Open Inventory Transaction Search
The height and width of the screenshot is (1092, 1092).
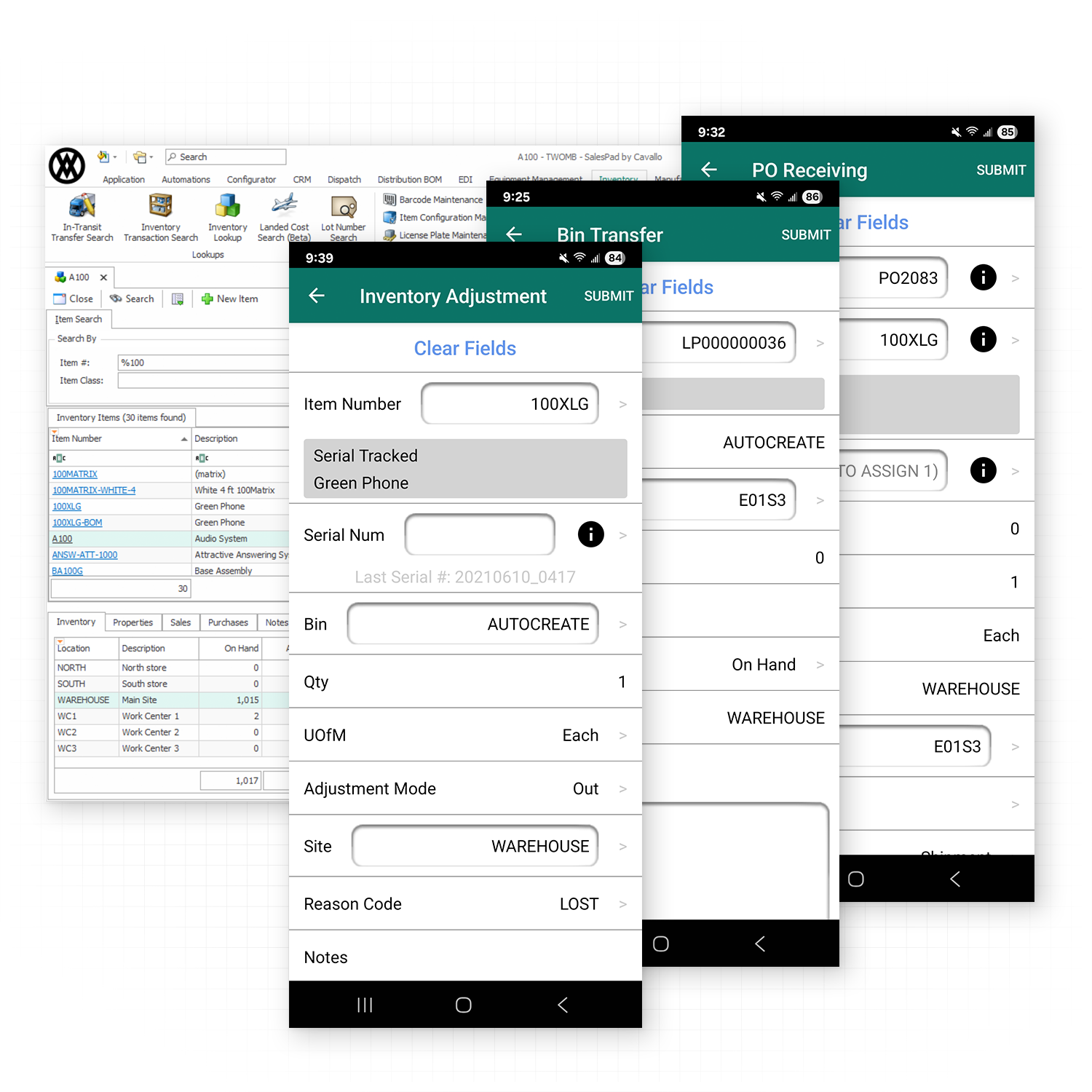[160, 217]
